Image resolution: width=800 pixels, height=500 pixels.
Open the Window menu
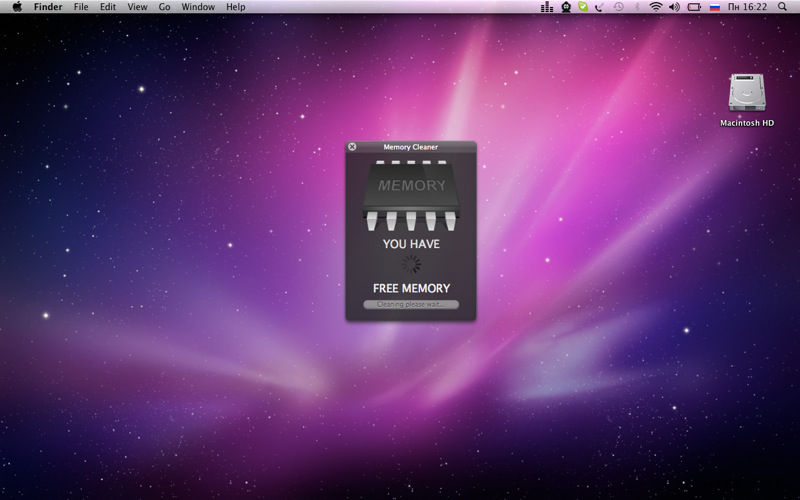click(198, 7)
